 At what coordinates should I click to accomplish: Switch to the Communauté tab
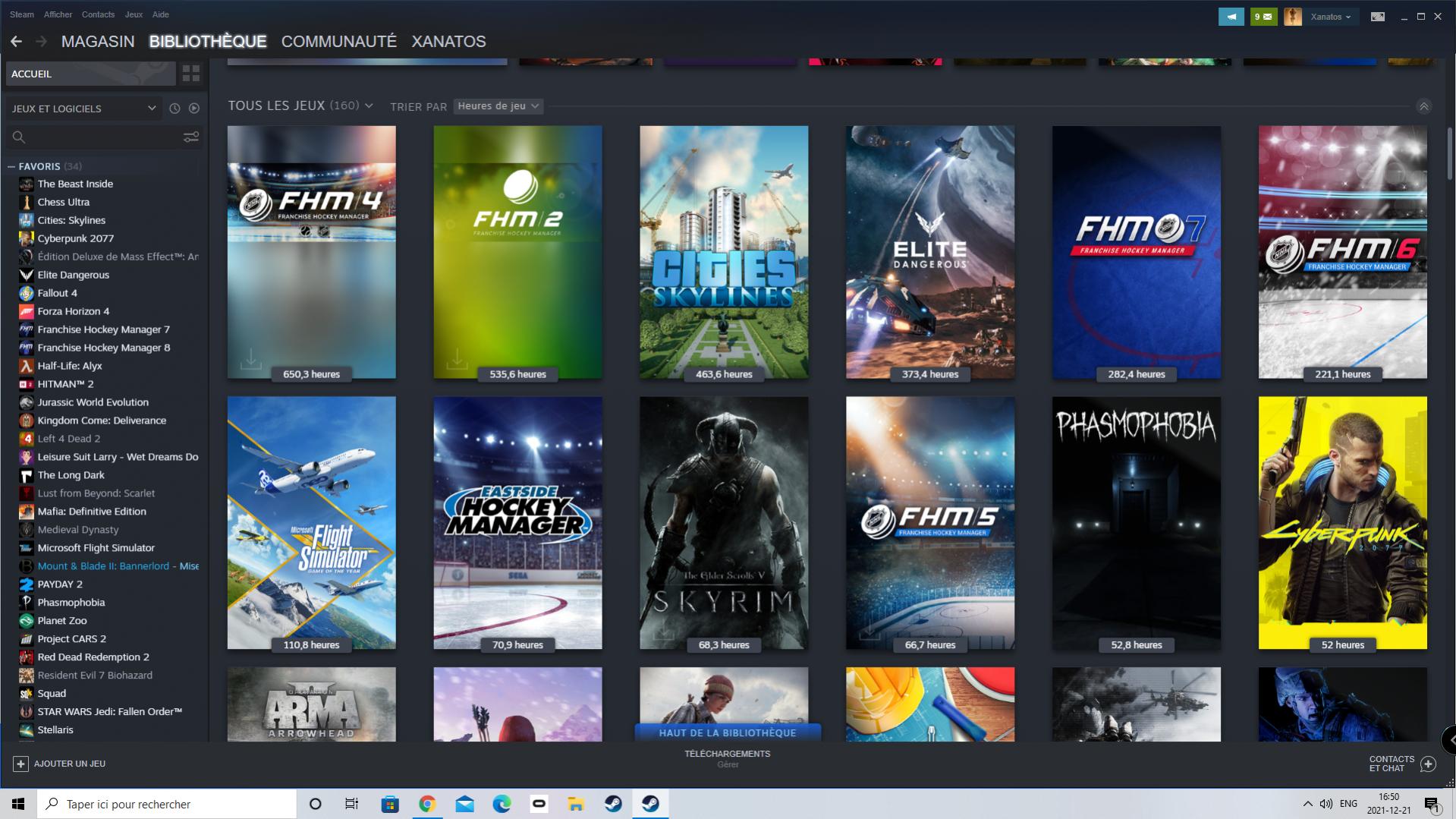pyautogui.click(x=339, y=42)
